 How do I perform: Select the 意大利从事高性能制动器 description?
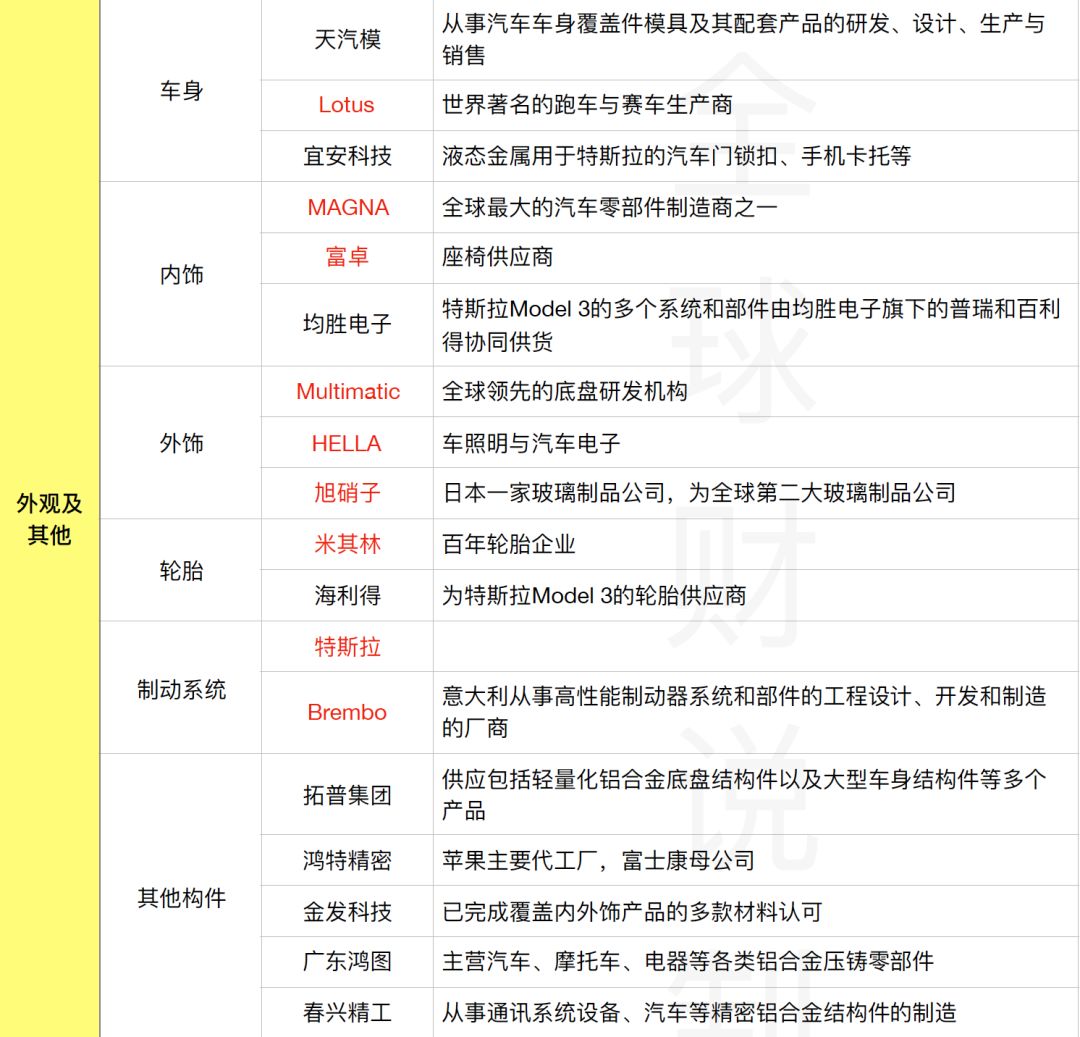click(x=744, y=712)
